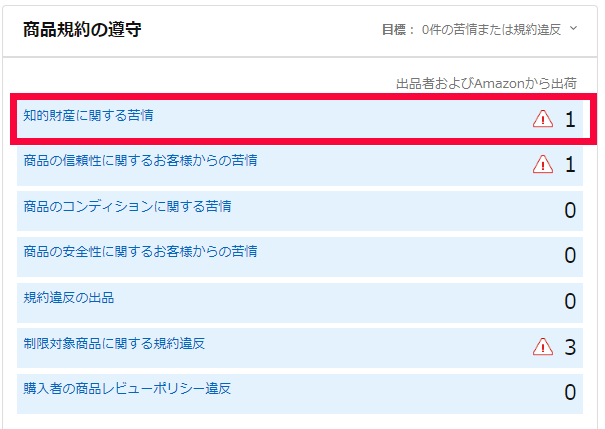Viewport: 605px width, 429px height.
Task: Click count 1 in 知的財産に関する苦情 row
Action: coord(570,120)
